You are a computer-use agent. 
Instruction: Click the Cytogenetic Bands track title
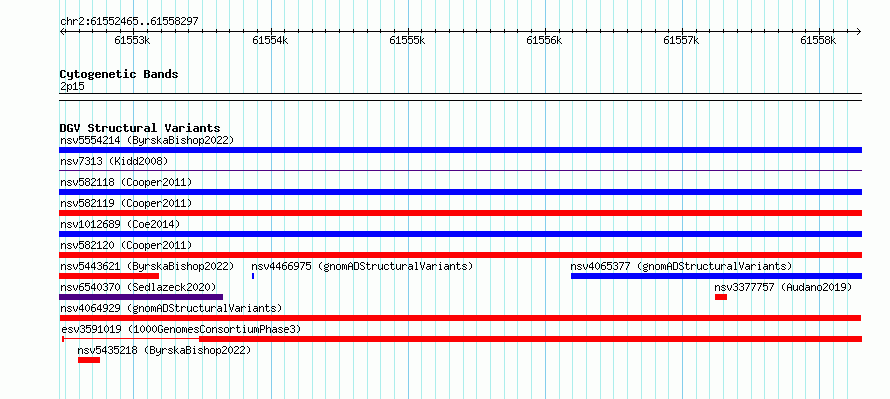click(x=119, y=74)
